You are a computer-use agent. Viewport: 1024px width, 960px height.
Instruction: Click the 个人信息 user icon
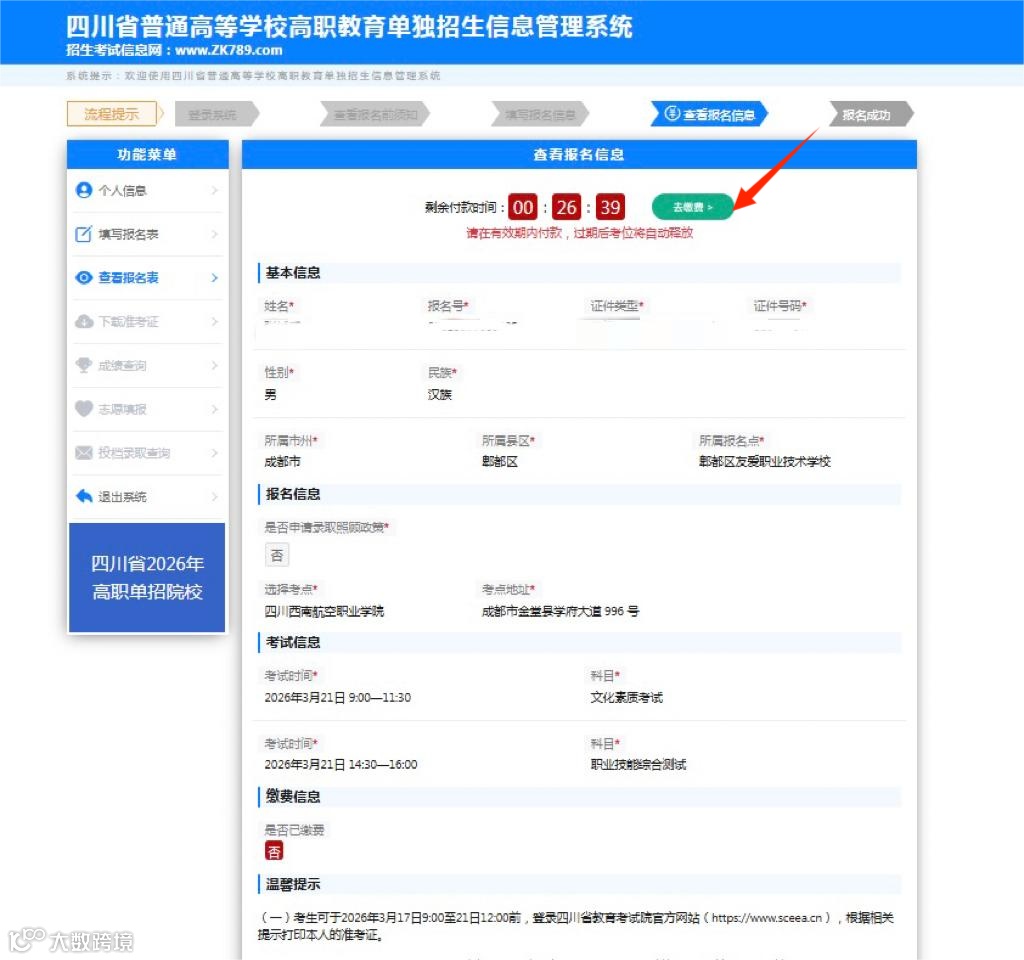(x=84, y=190)
